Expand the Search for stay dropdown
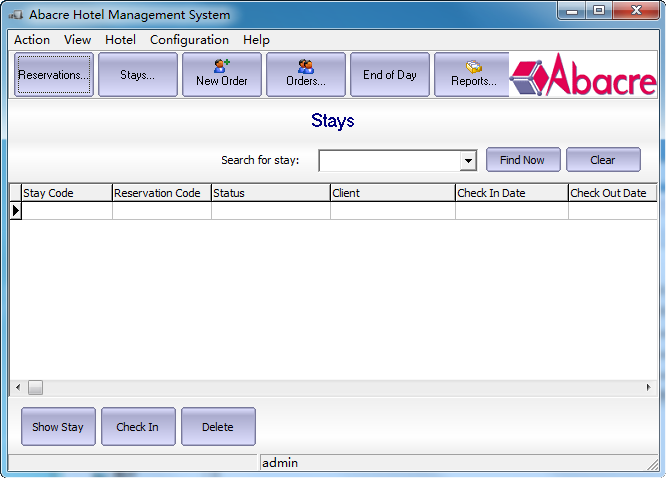The image size is (667, 479). (x=468, y=161)
